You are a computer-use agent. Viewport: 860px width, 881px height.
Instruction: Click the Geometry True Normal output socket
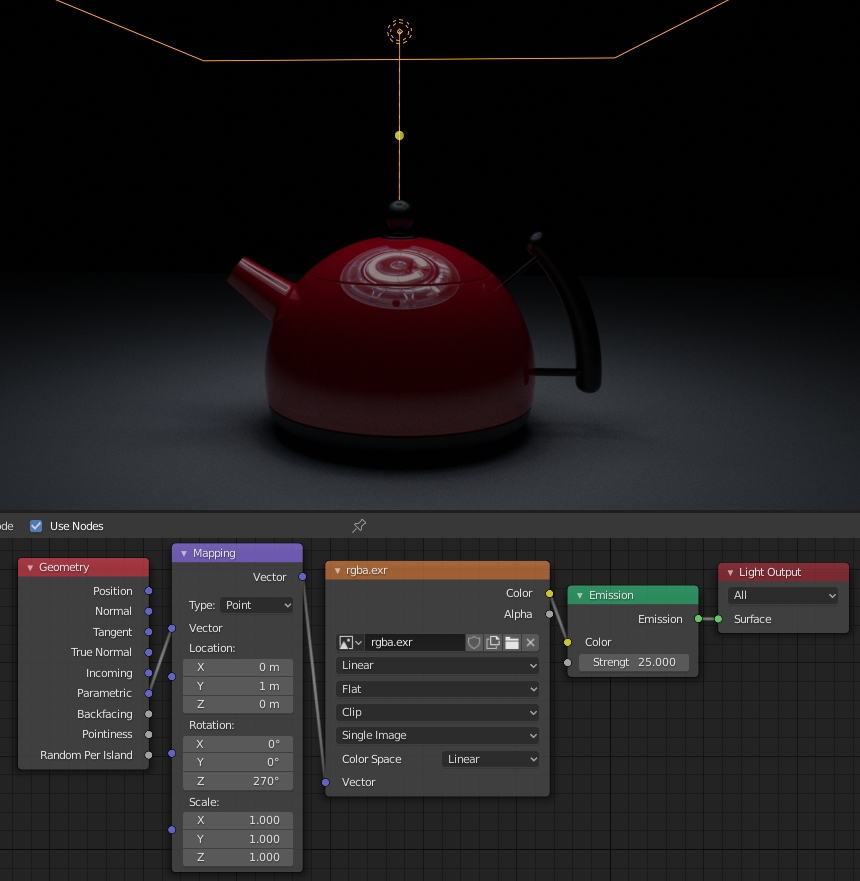pos(149,652)
